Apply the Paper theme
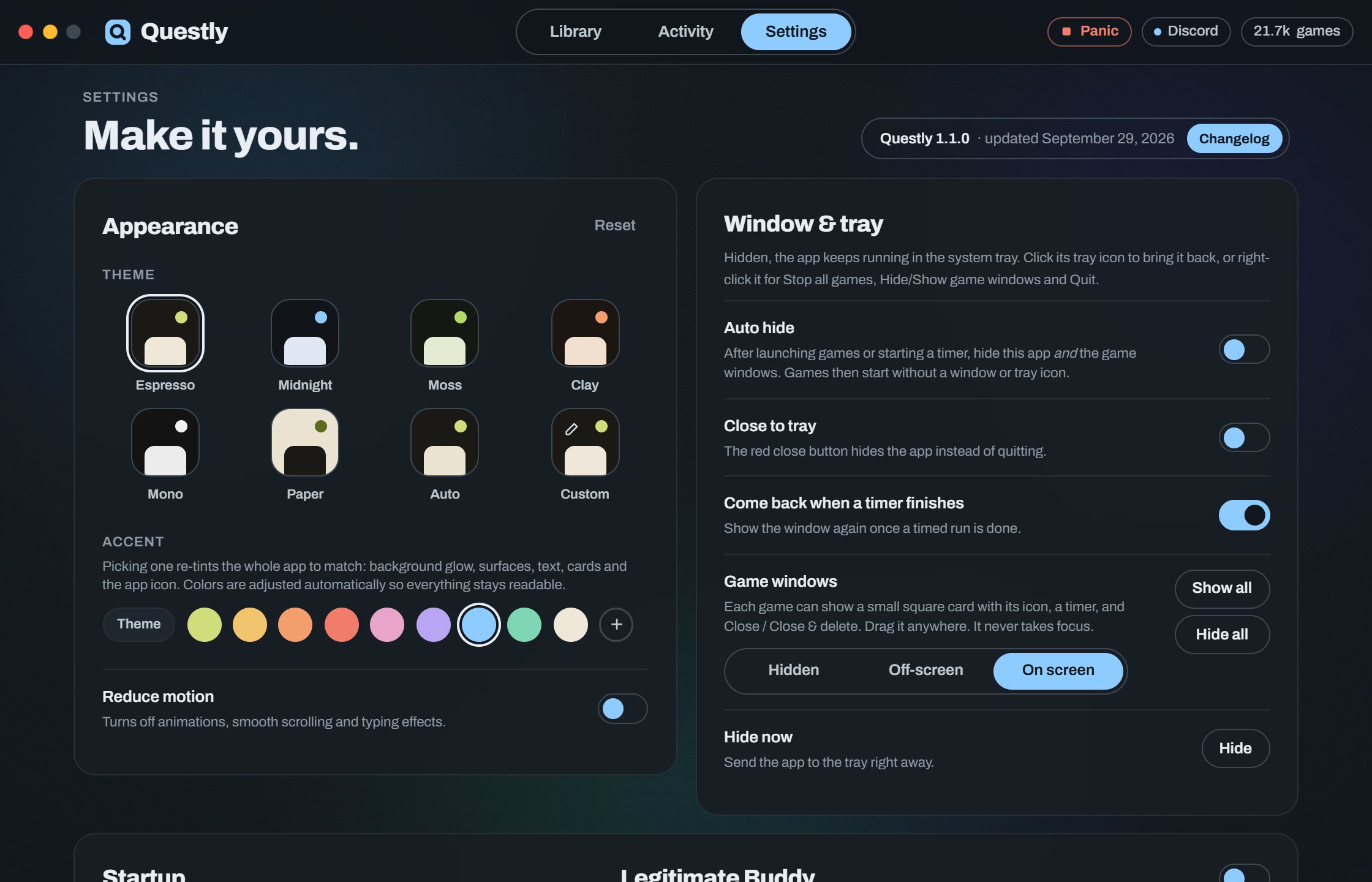Screen dimensions: 1372x882 [305, 442]
